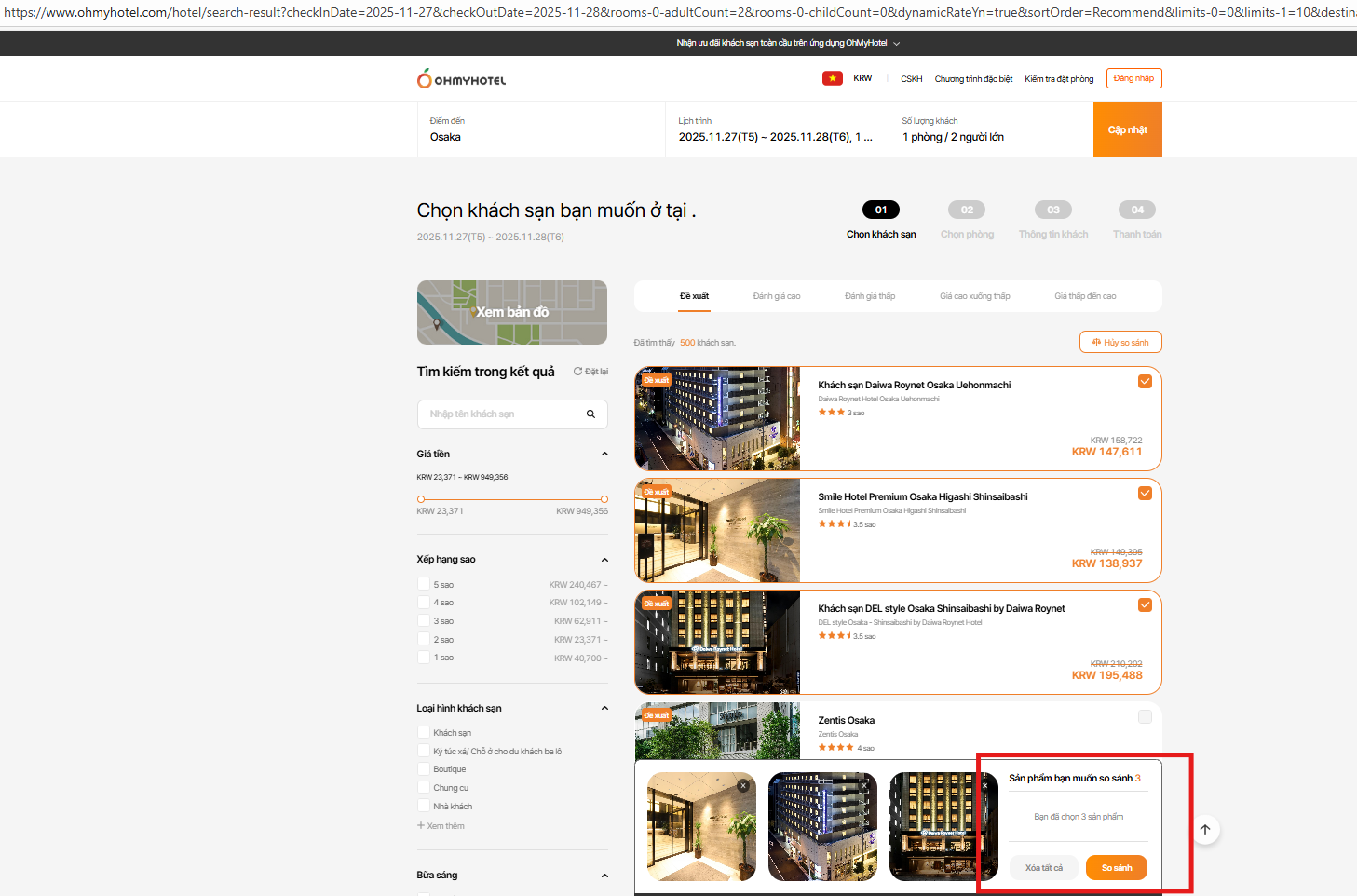Open the CSKH customer service menu
This screenshot has width=1357, height=896.
(912, 79)
